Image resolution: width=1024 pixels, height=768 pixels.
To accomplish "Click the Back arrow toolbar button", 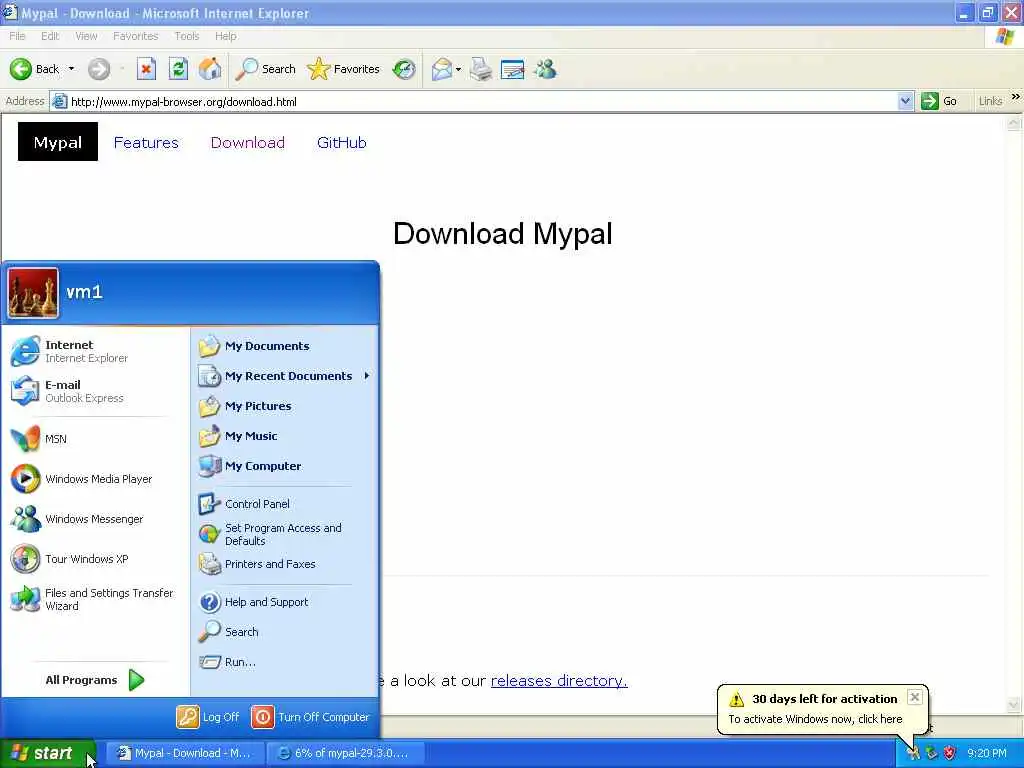I will (x=34, y=69).
